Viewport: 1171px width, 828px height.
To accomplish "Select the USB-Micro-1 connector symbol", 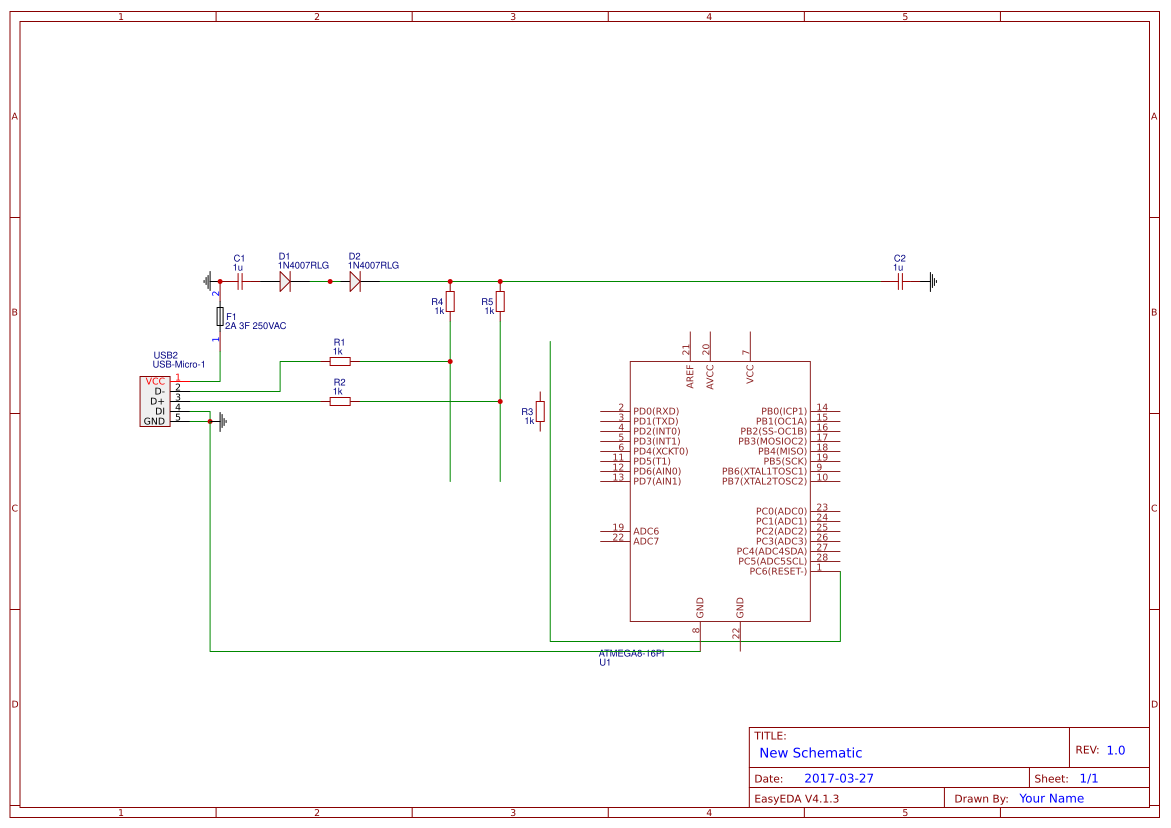I will pos(157,402).
